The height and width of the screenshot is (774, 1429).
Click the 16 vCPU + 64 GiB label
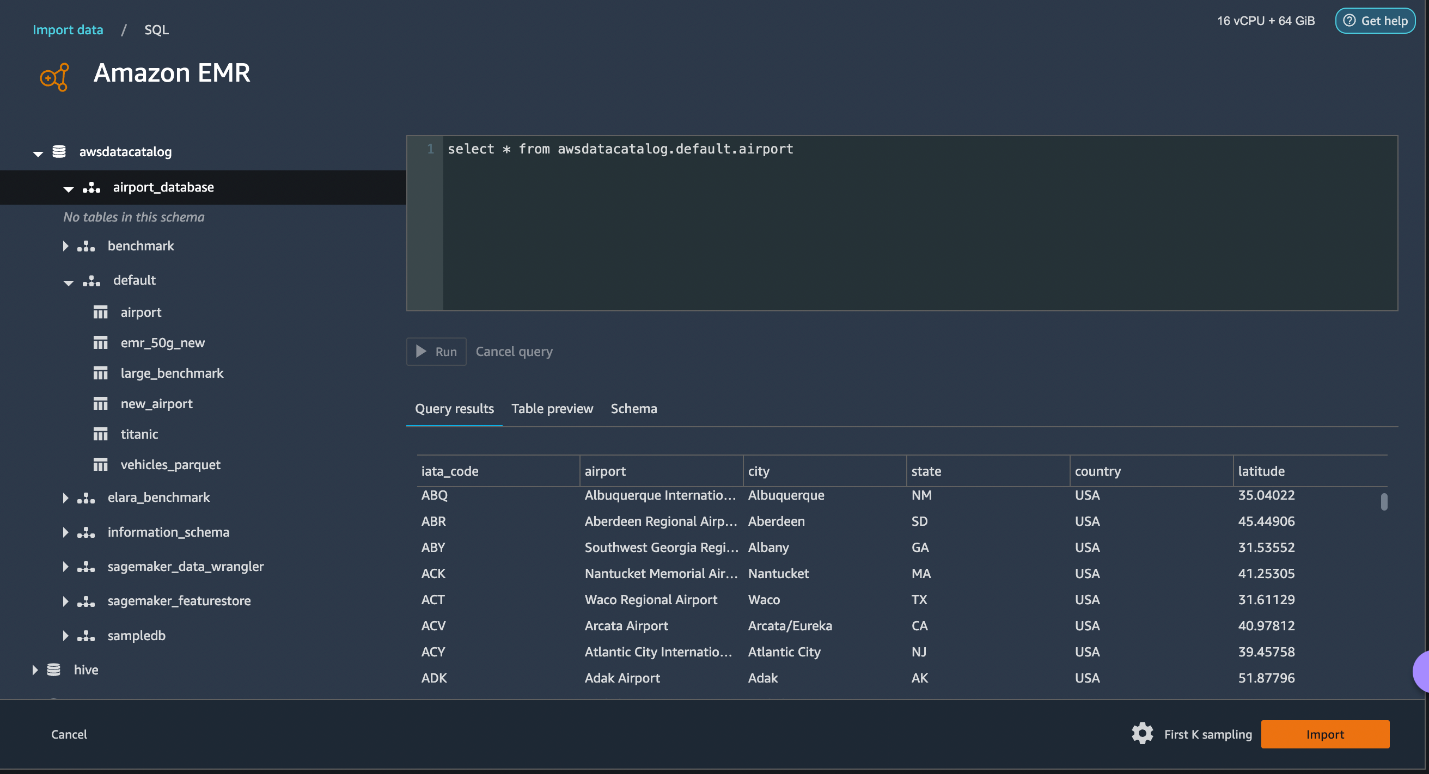pyautogui.click(x=1266, y=21)
